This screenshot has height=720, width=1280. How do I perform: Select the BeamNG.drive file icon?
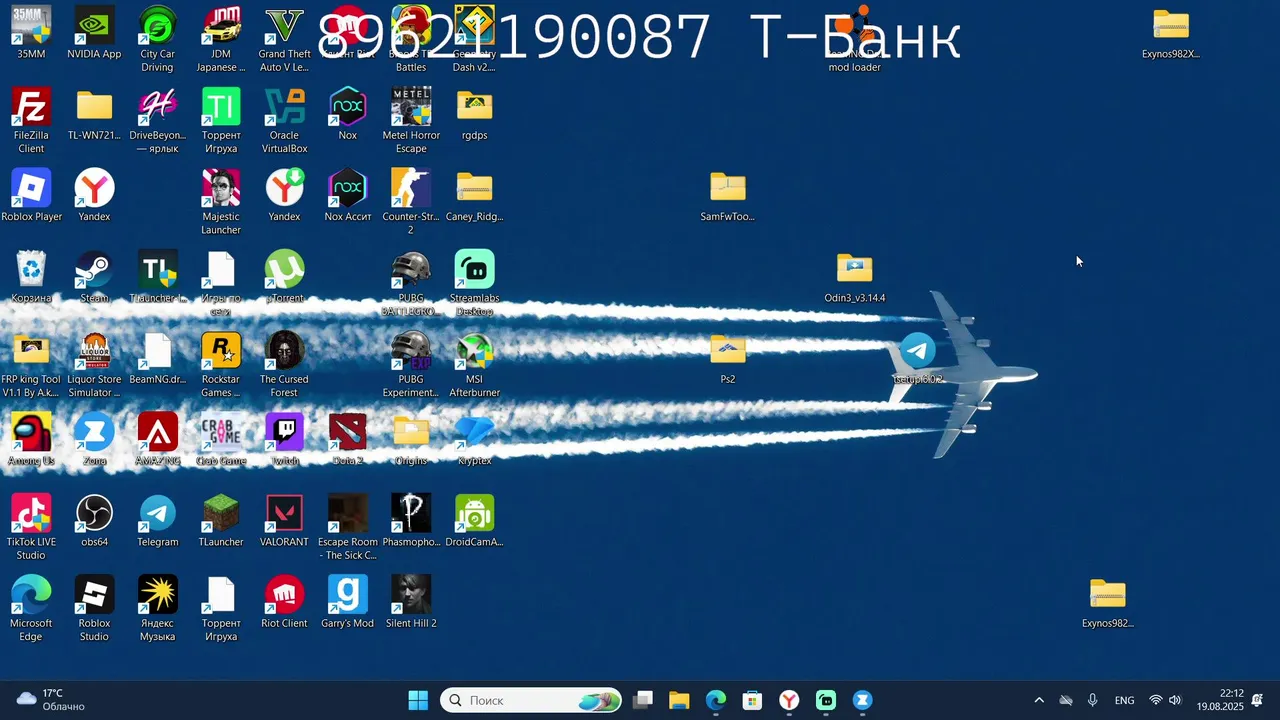point(157,351)
